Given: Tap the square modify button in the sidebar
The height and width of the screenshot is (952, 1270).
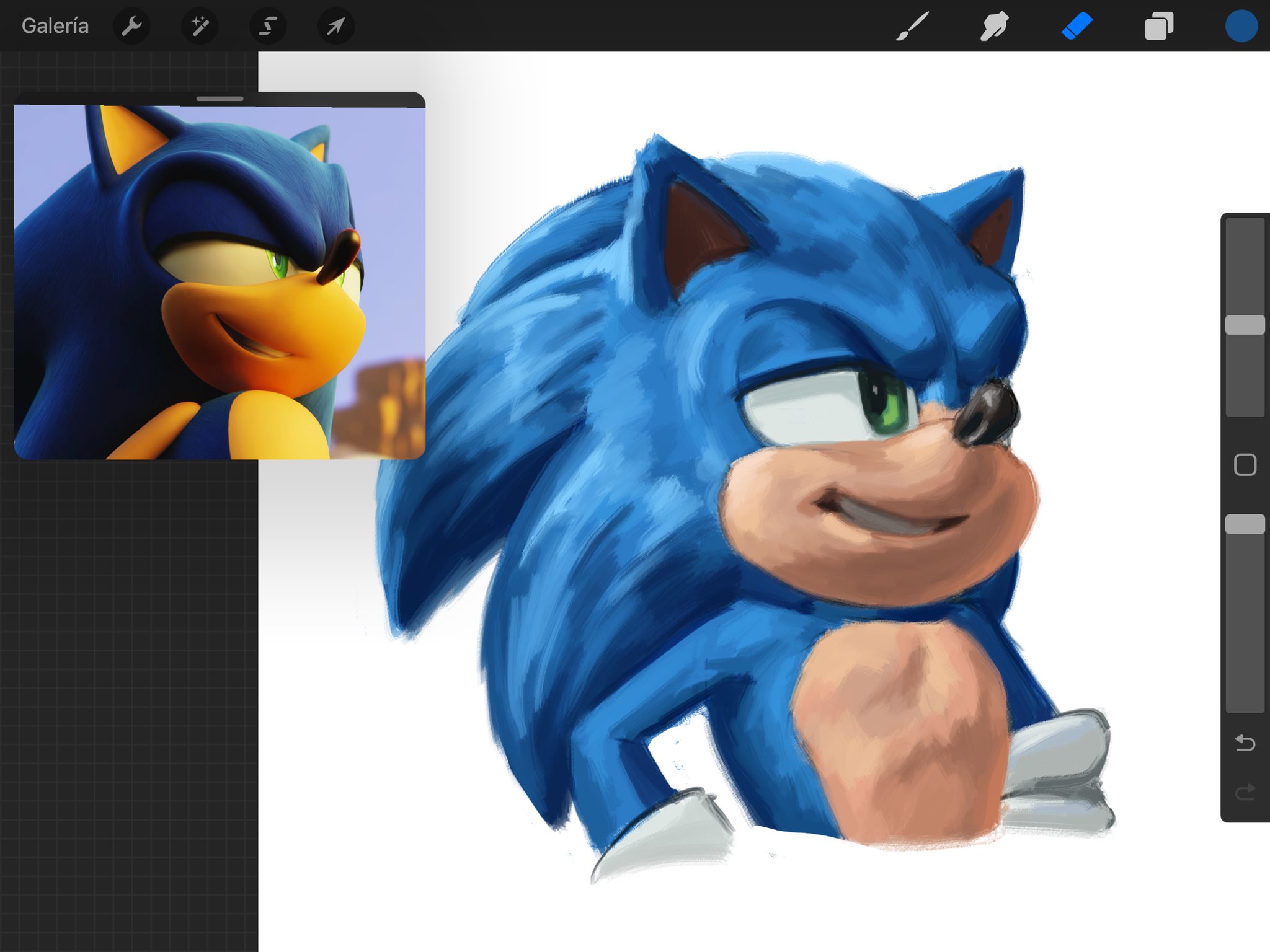Looking at the screenshot, I should tap(1245, 465).
